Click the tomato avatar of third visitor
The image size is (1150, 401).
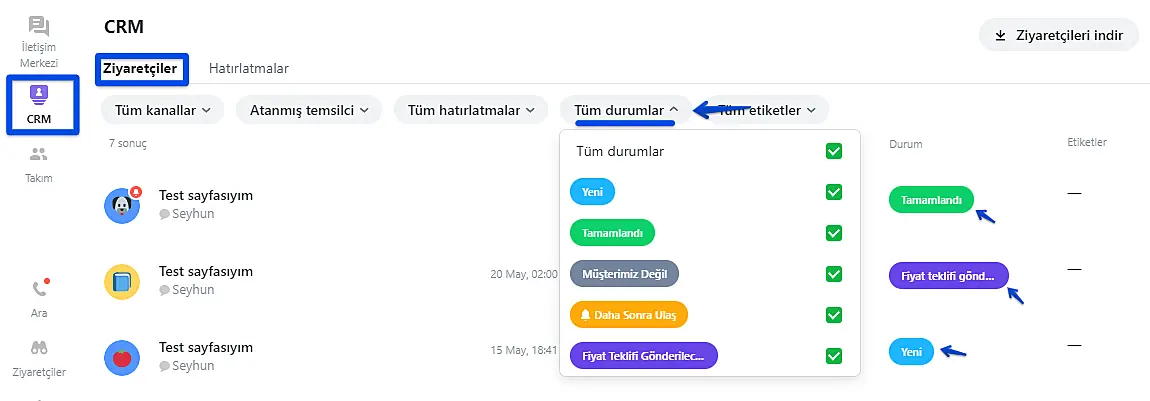coord(122,357)
